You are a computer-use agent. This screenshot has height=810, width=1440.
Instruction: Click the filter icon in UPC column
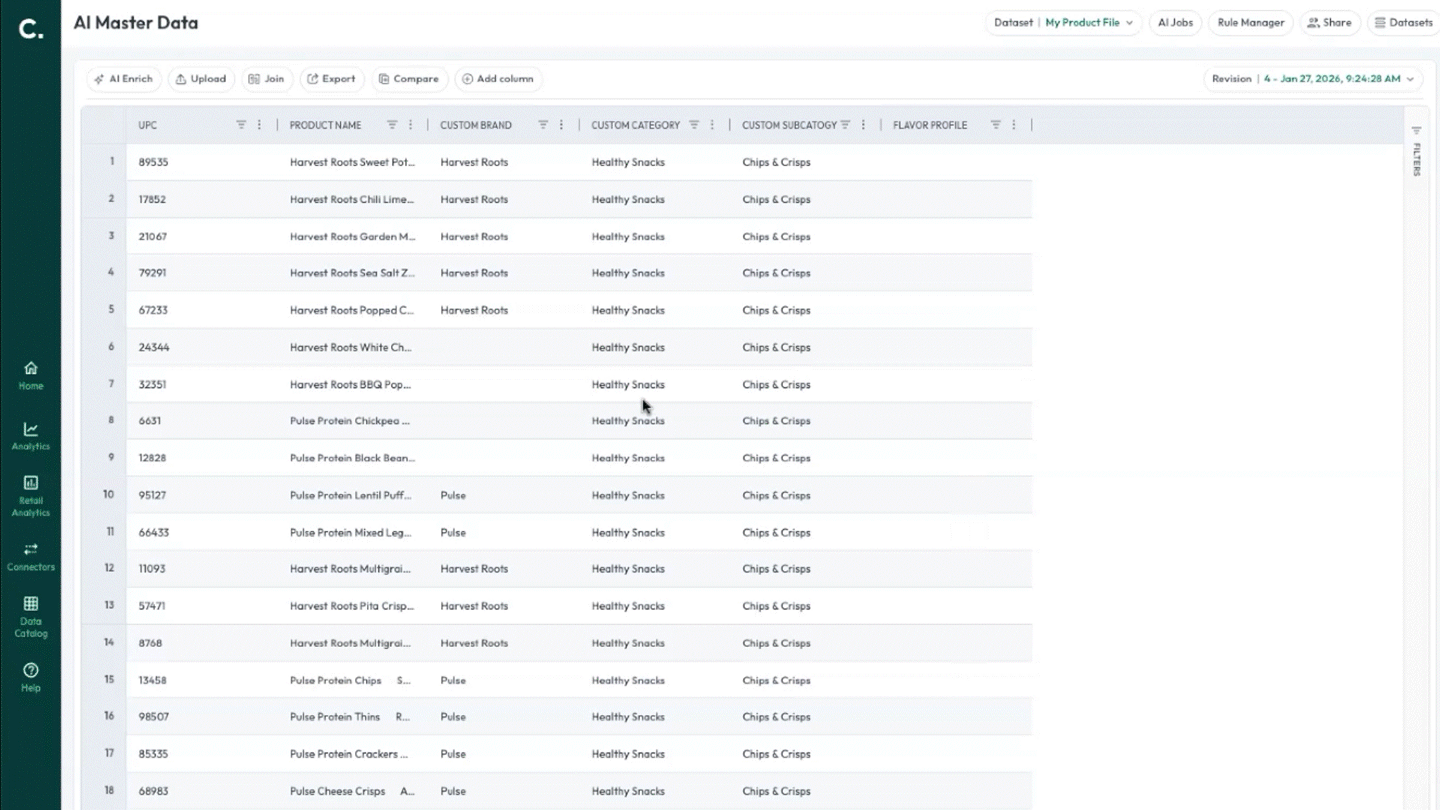click(241, 125)
